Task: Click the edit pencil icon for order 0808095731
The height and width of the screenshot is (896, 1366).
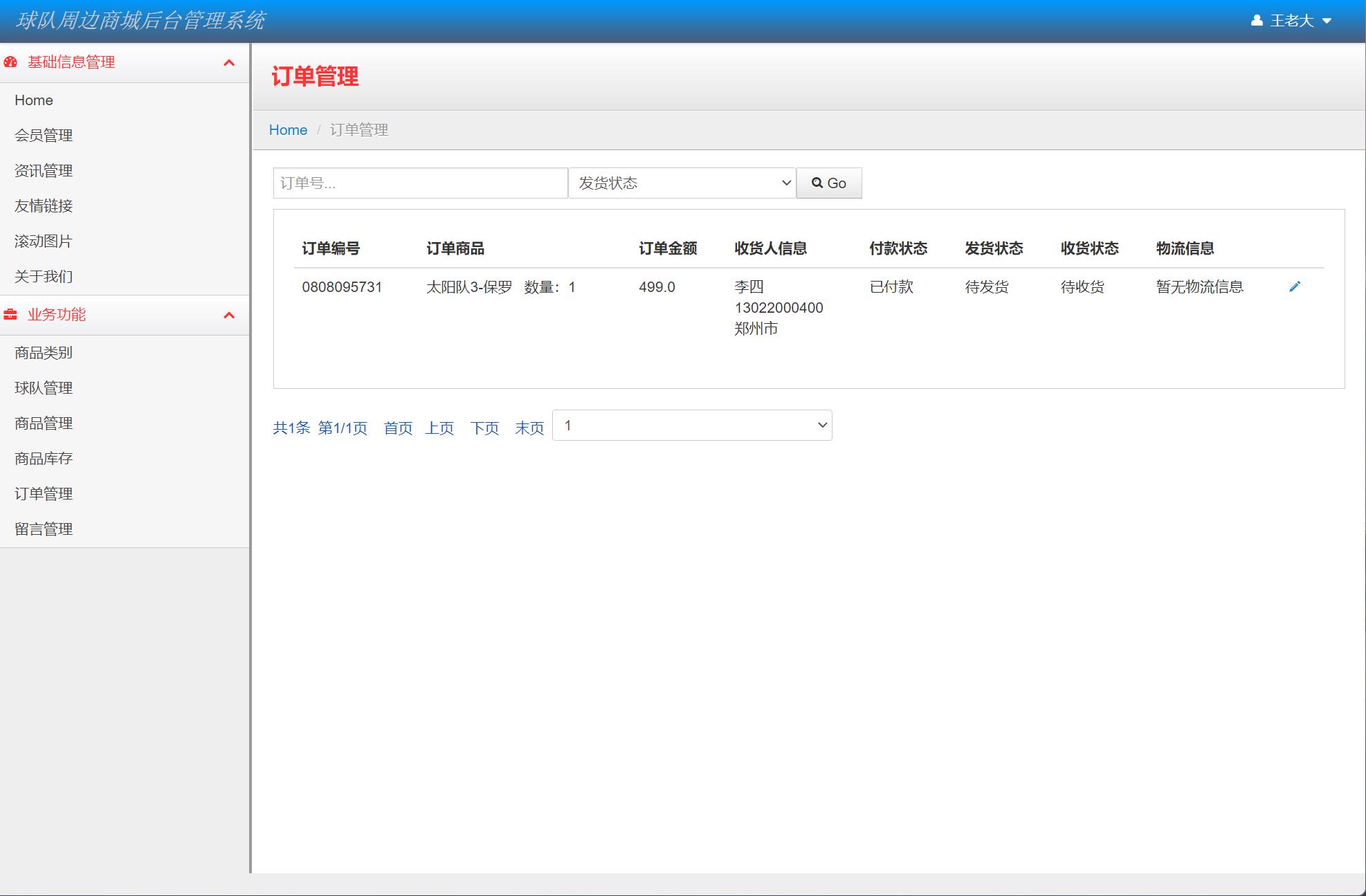Action: pyautogui.click(x=1295, y=286)
